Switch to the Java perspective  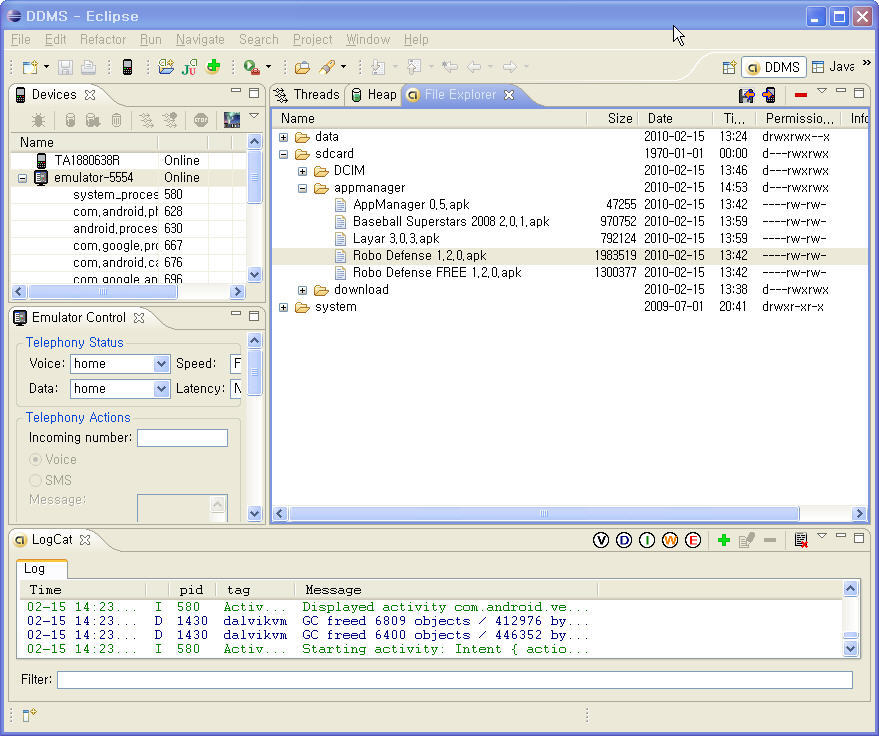coord(834,67)
